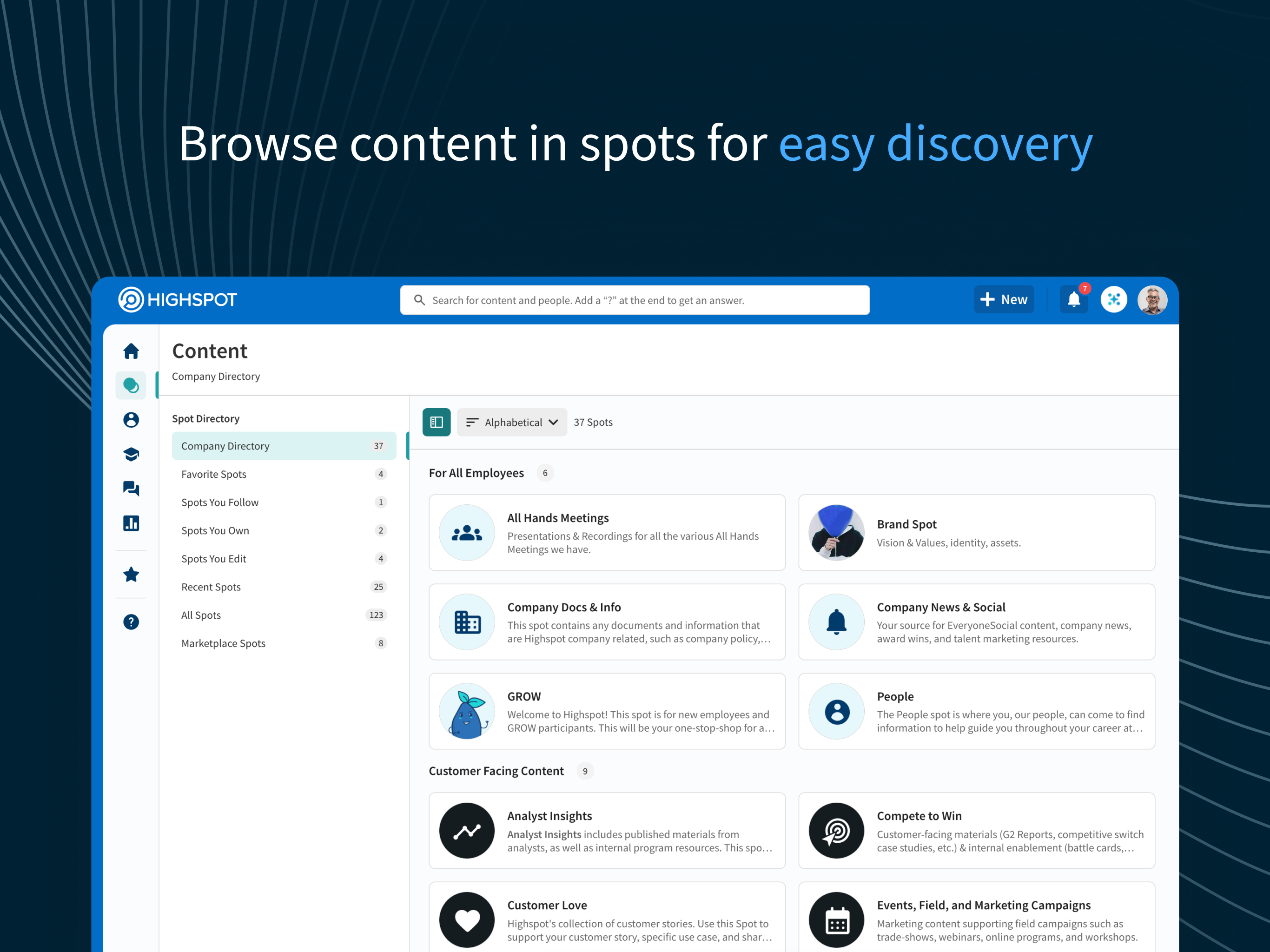Select Favorite Spots in the Spot Directory
Viewport: 1270px width, 952px height.
(x=213, y=474)
